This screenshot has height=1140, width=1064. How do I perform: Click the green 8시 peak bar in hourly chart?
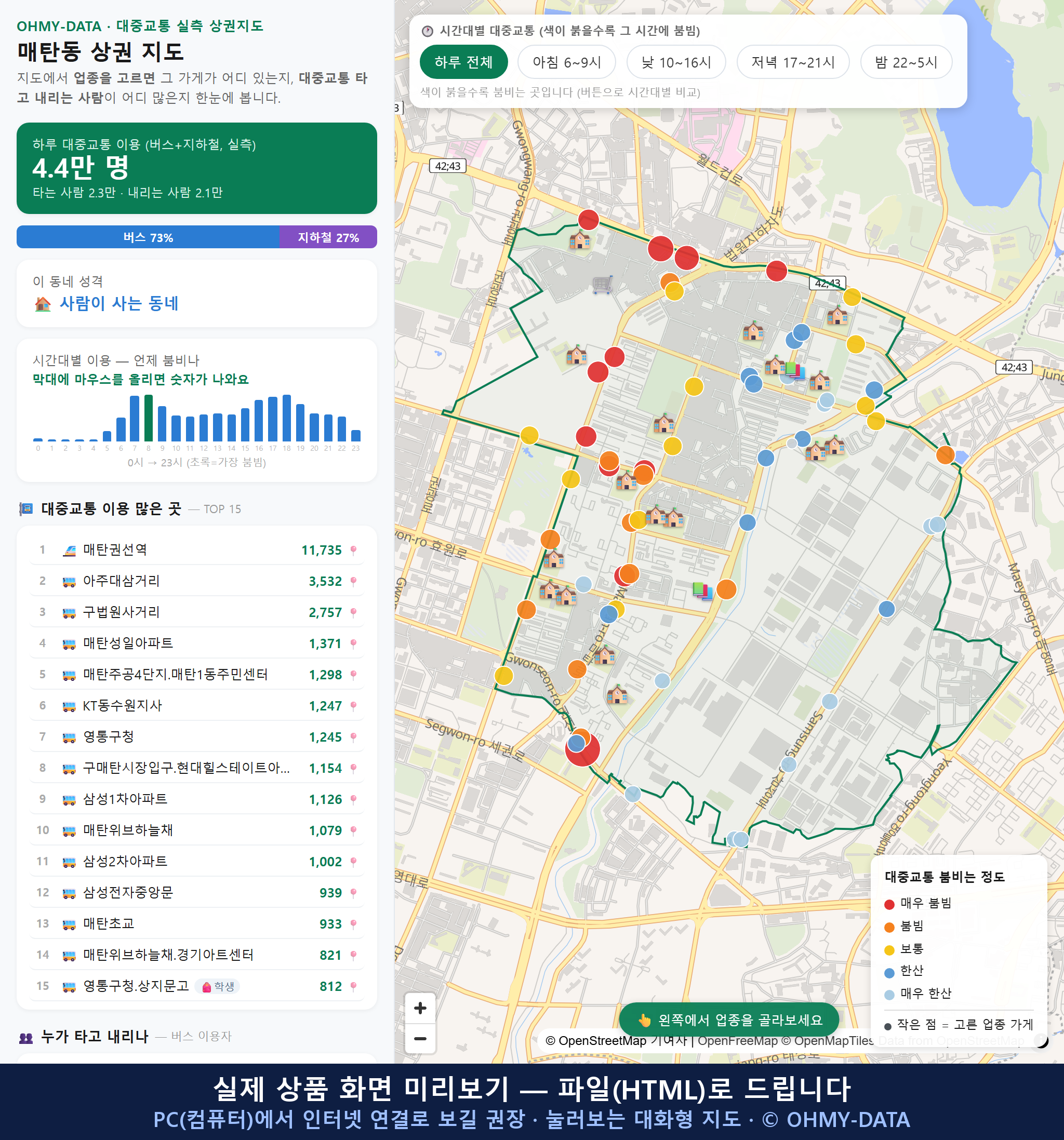point(149,418)
